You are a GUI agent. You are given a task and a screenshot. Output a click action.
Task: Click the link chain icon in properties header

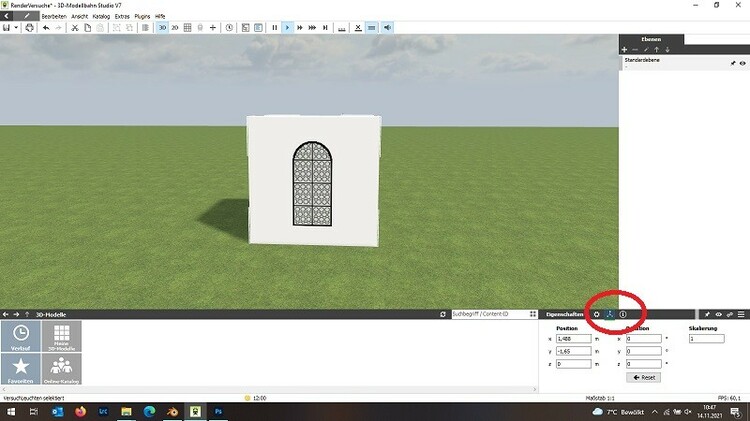[729, 314]
